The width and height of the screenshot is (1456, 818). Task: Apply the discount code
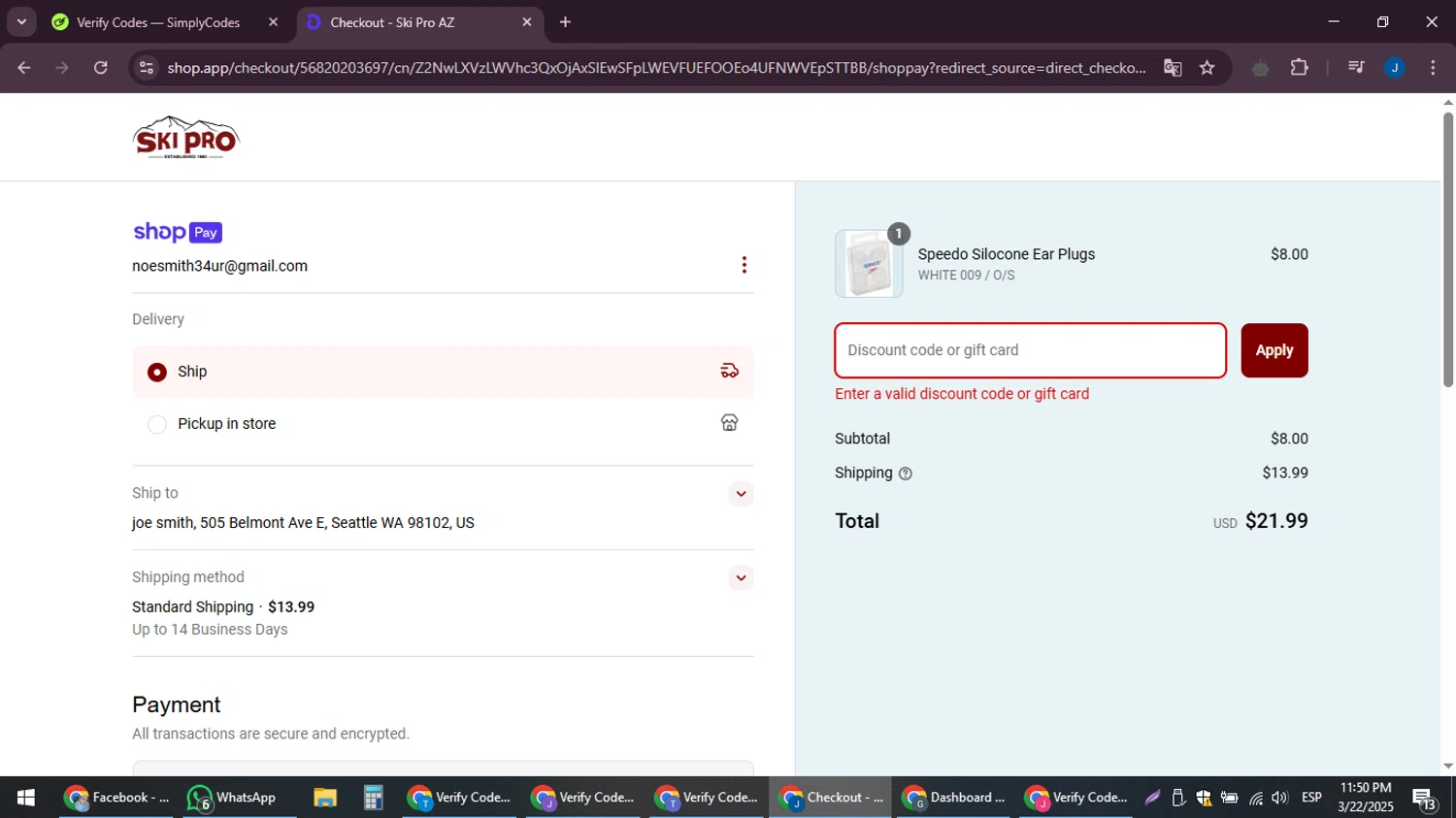click(1274, 350)
